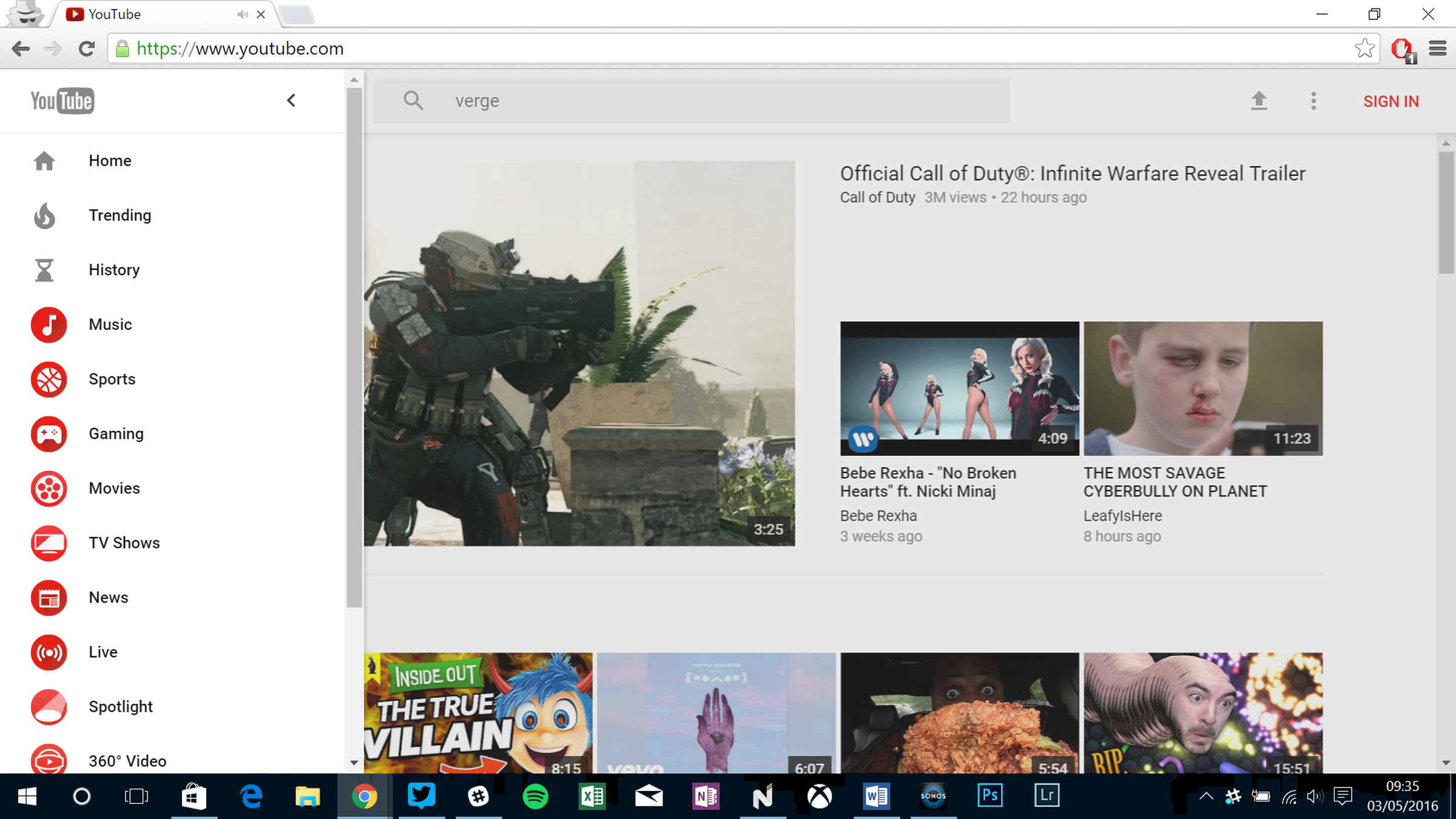Open Twitter from the taskbar

[421, 796]
